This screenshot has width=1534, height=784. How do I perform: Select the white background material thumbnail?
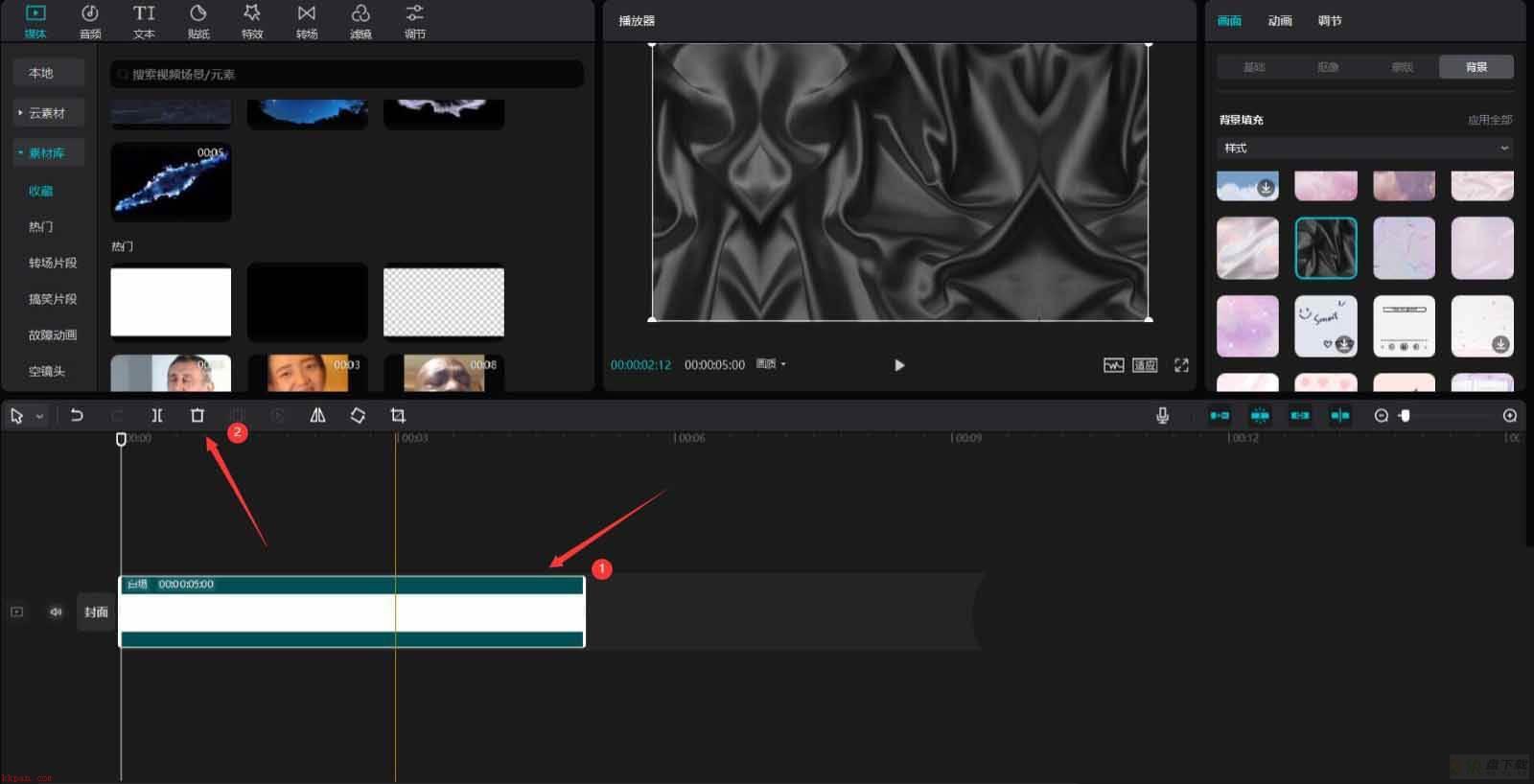171,303
